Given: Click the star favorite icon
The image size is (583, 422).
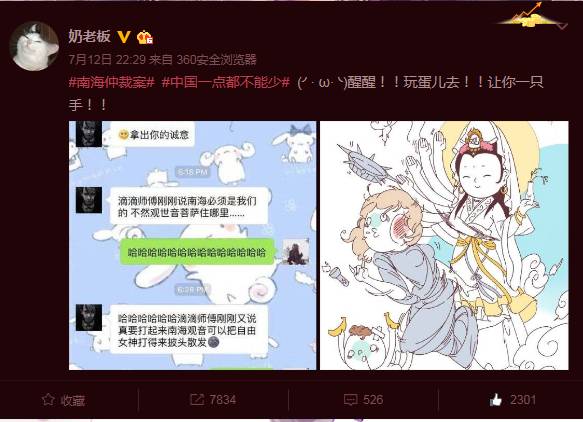Looking at the screenshot, I should pyautogui.click(x=48, y=400).
